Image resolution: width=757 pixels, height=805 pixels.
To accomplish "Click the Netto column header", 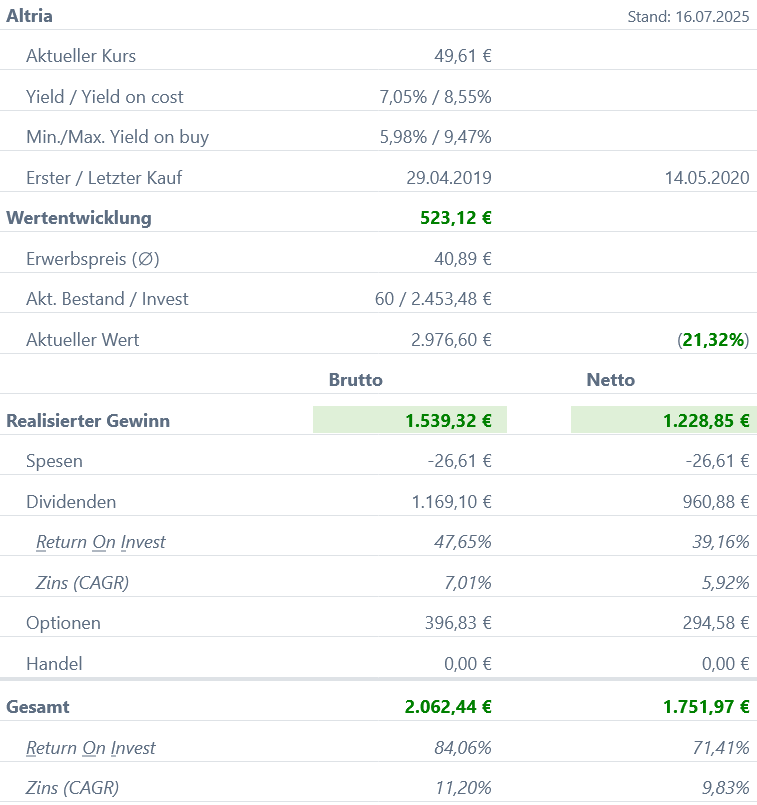I will pos(611,380).
